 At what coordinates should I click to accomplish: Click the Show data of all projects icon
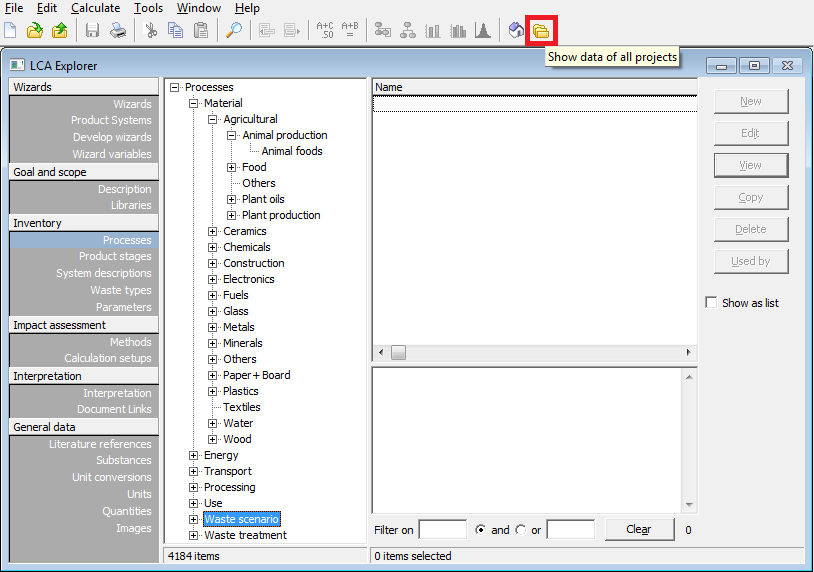[x=541, y=31]
